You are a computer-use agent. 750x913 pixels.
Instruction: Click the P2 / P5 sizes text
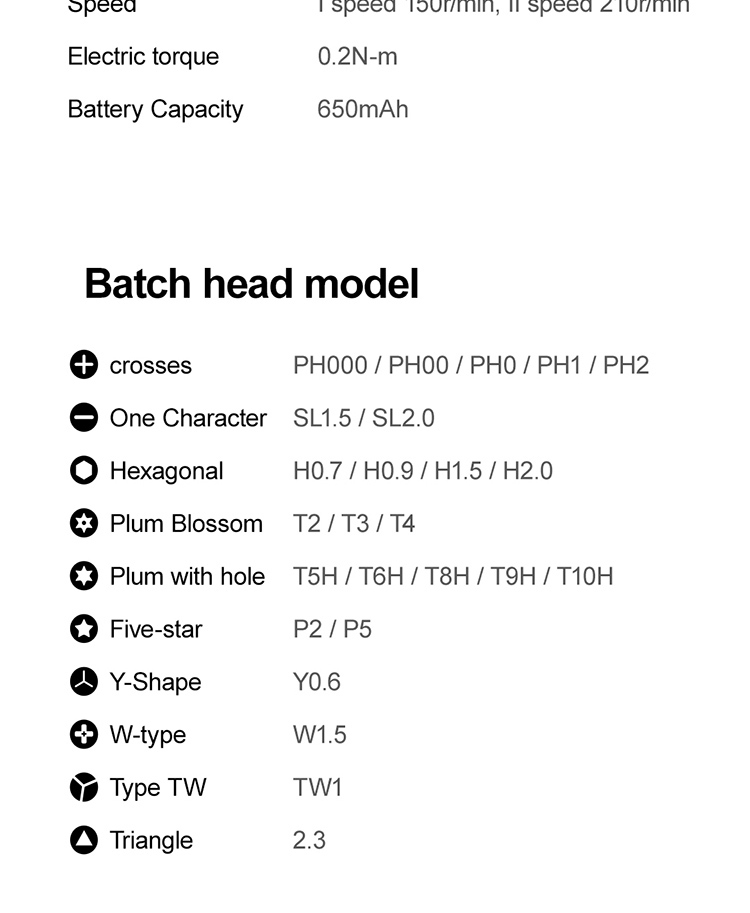tap(332, 629)
